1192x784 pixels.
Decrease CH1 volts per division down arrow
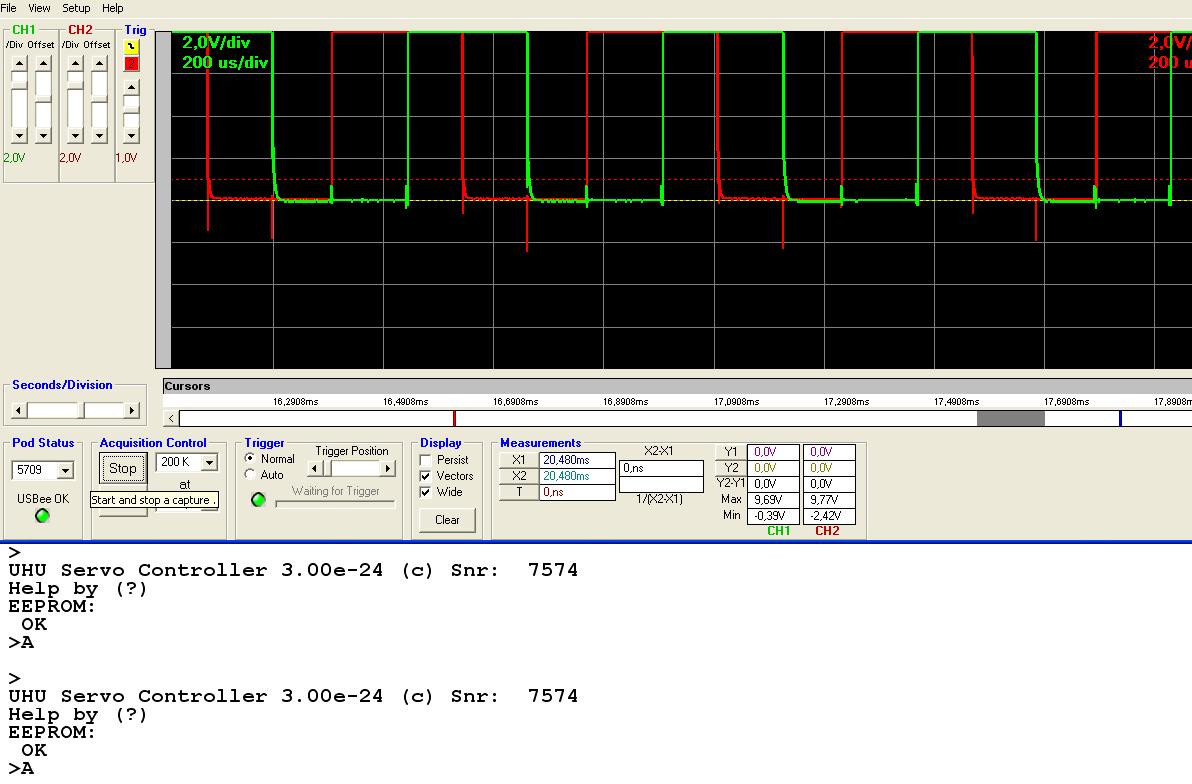click(x=20, y=135)
